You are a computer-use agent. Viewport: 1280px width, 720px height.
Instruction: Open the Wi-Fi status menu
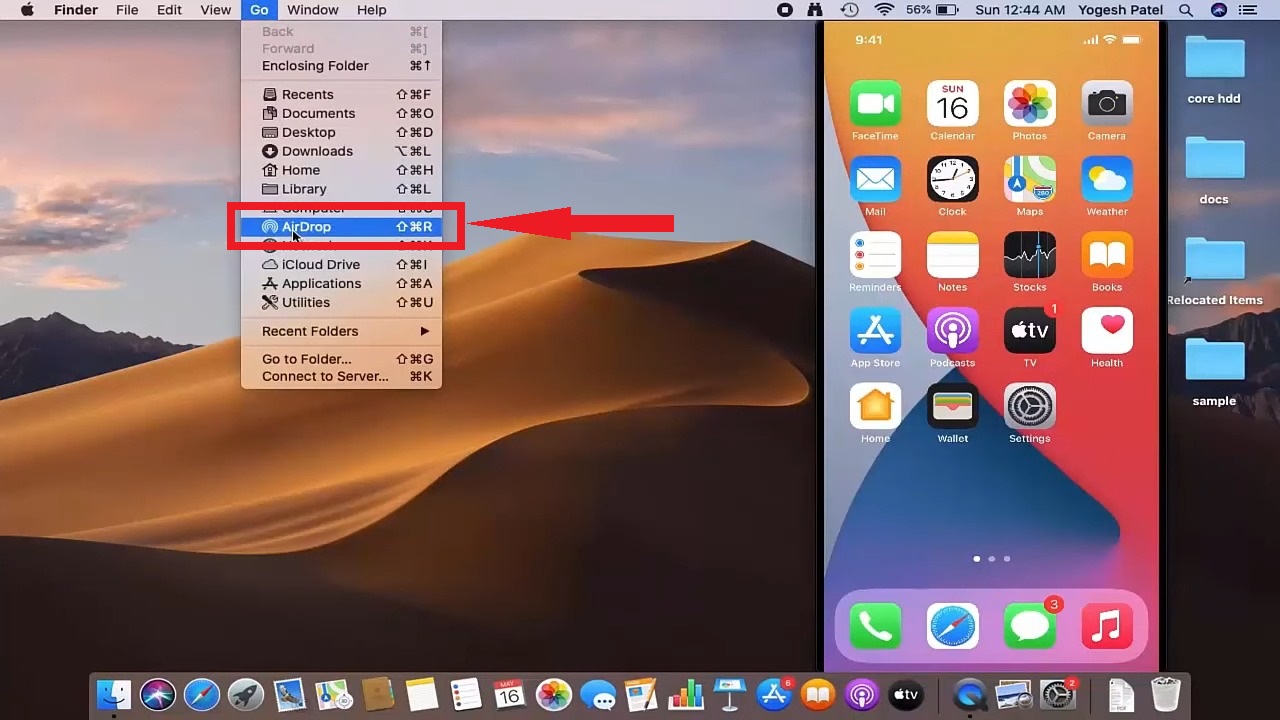tap(886, 10)
